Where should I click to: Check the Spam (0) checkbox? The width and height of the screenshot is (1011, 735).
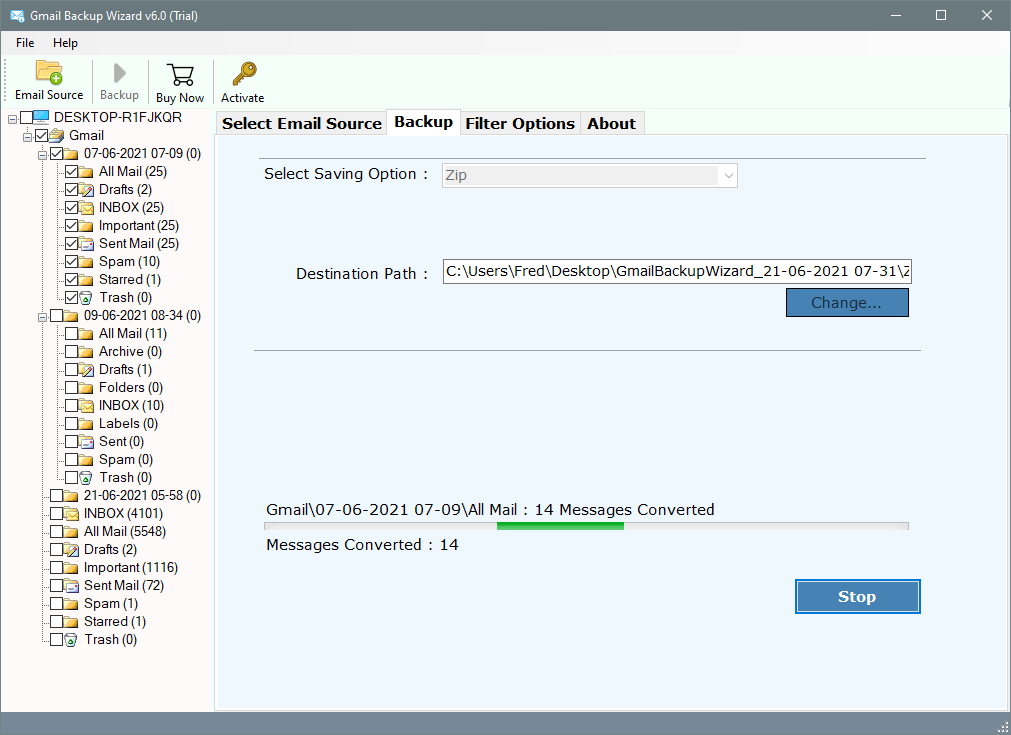click(72, 460)
